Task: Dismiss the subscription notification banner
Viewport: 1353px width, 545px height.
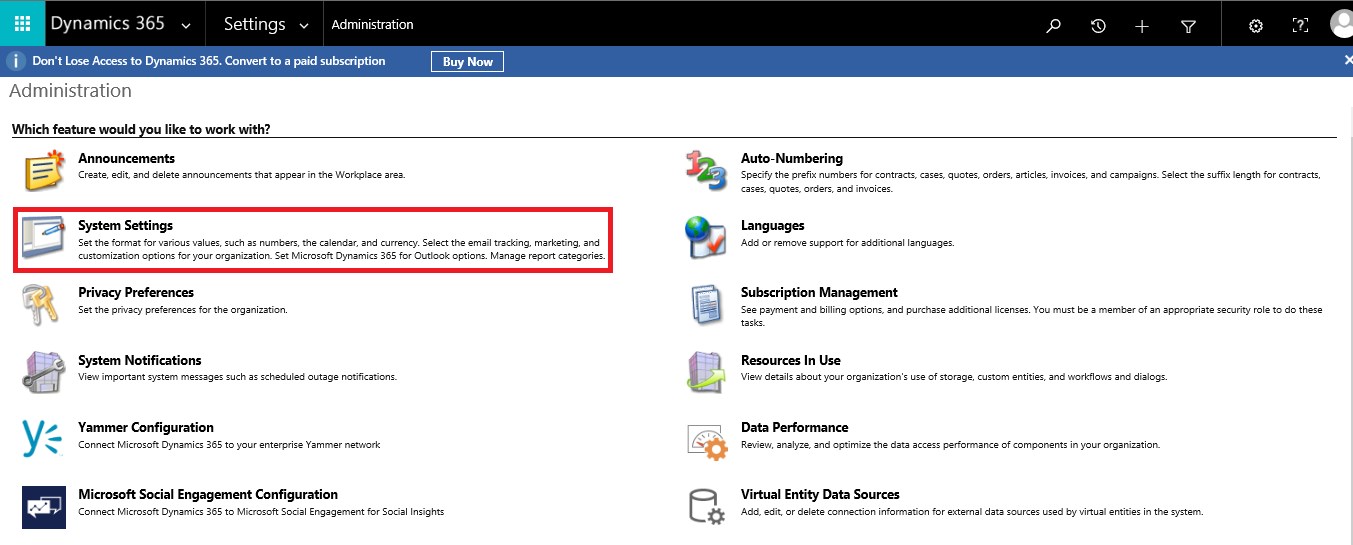Action: pyautogui.click(x=1347, y=61)
